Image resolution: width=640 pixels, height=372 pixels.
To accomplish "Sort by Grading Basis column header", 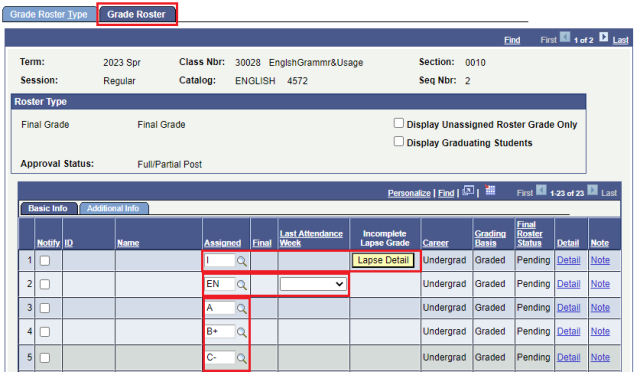I will pos(490,238).
